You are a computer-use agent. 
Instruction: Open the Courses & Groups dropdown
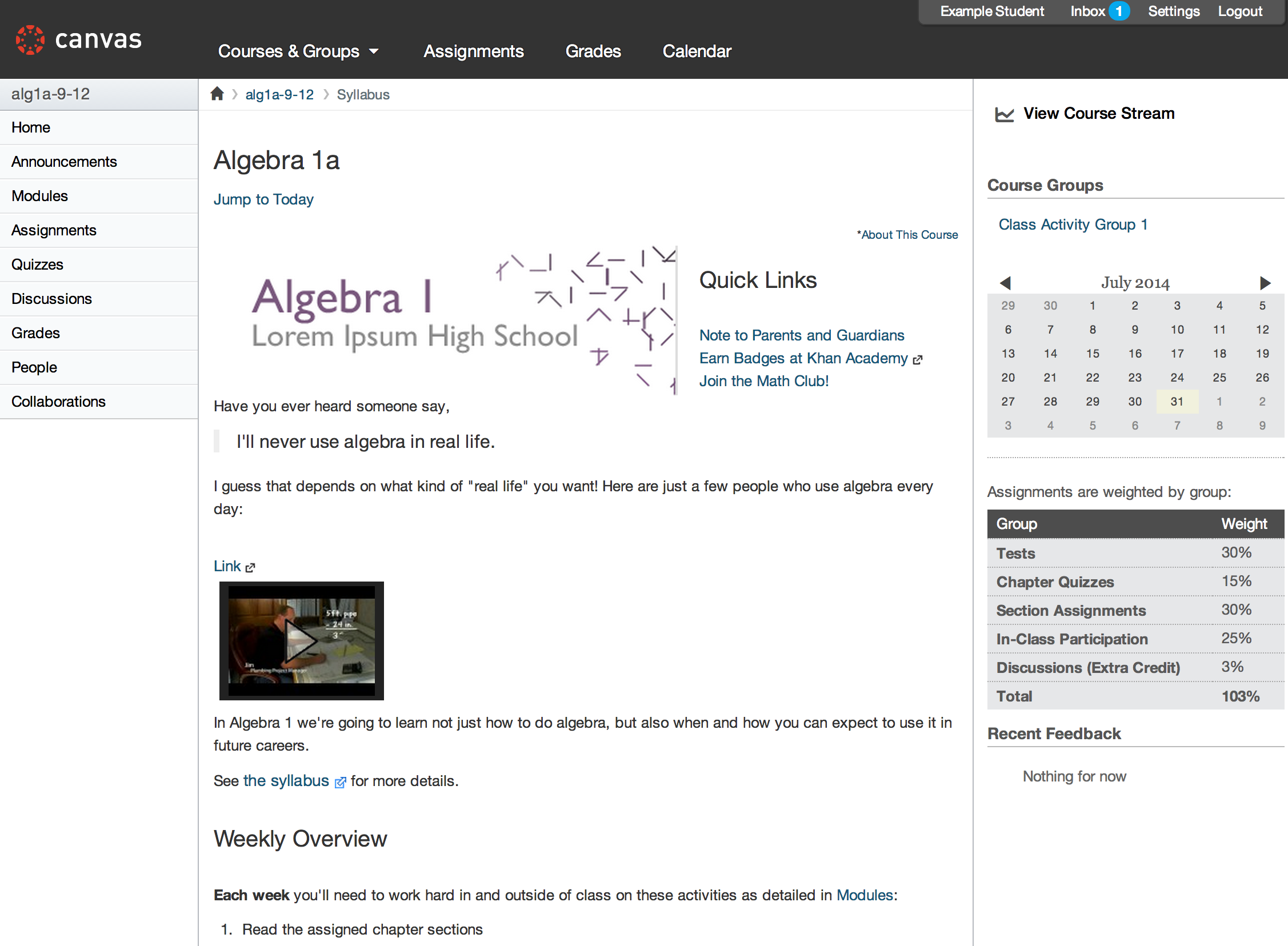[298, 51]
